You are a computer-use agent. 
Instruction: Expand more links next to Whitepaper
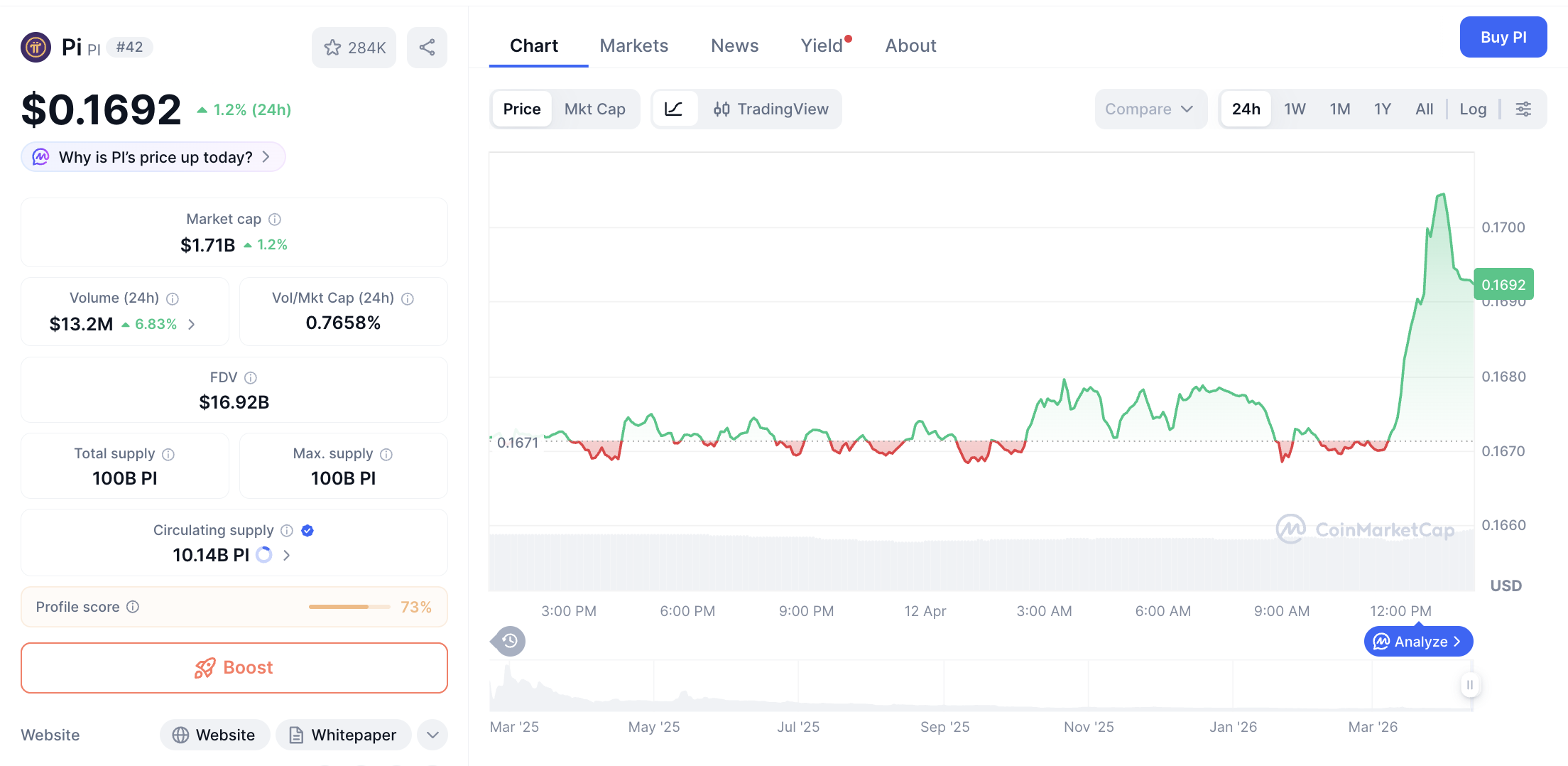432,735
